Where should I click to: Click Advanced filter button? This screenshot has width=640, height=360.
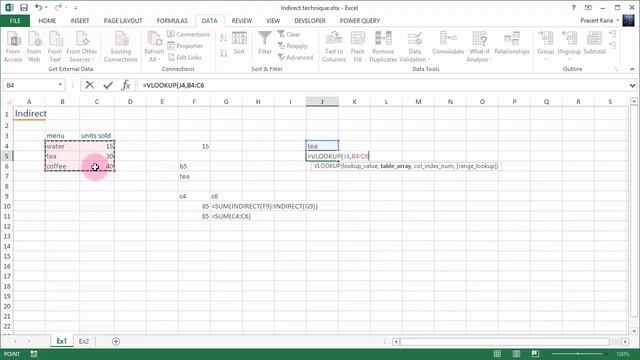(x=295, y=57)
